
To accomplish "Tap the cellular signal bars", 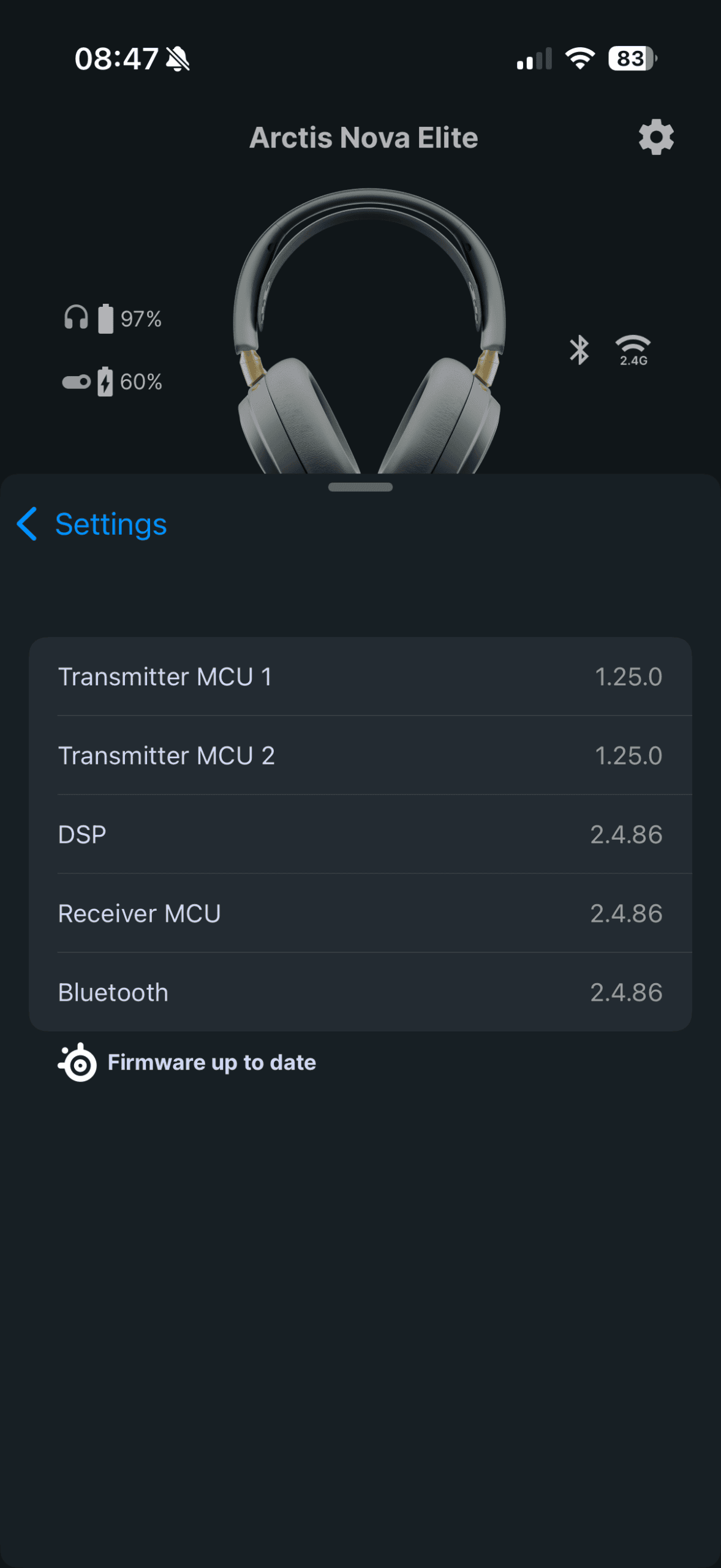I will (534, 59).
